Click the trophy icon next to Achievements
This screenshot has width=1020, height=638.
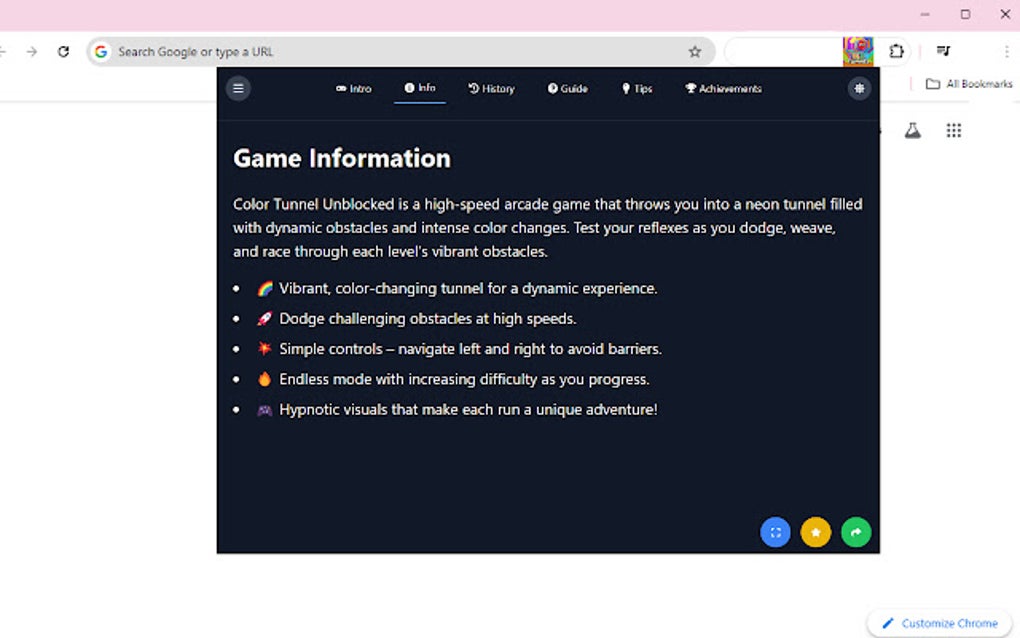[x=690, y=88]
